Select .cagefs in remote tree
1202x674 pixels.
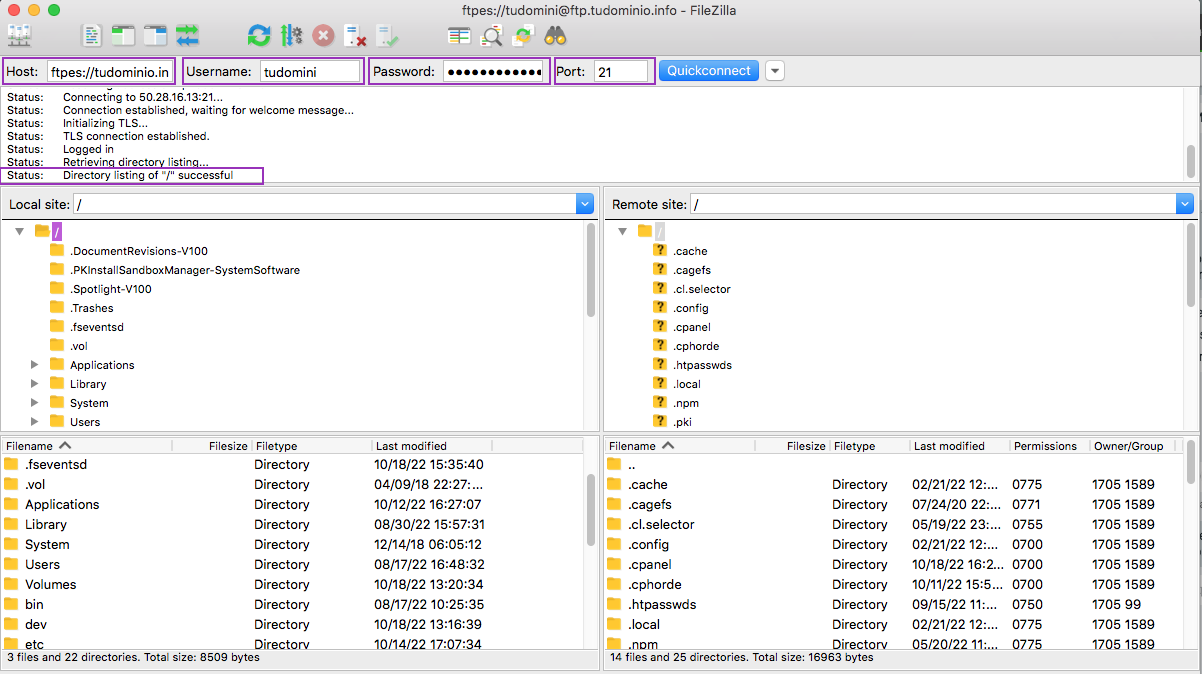[693, 270]
